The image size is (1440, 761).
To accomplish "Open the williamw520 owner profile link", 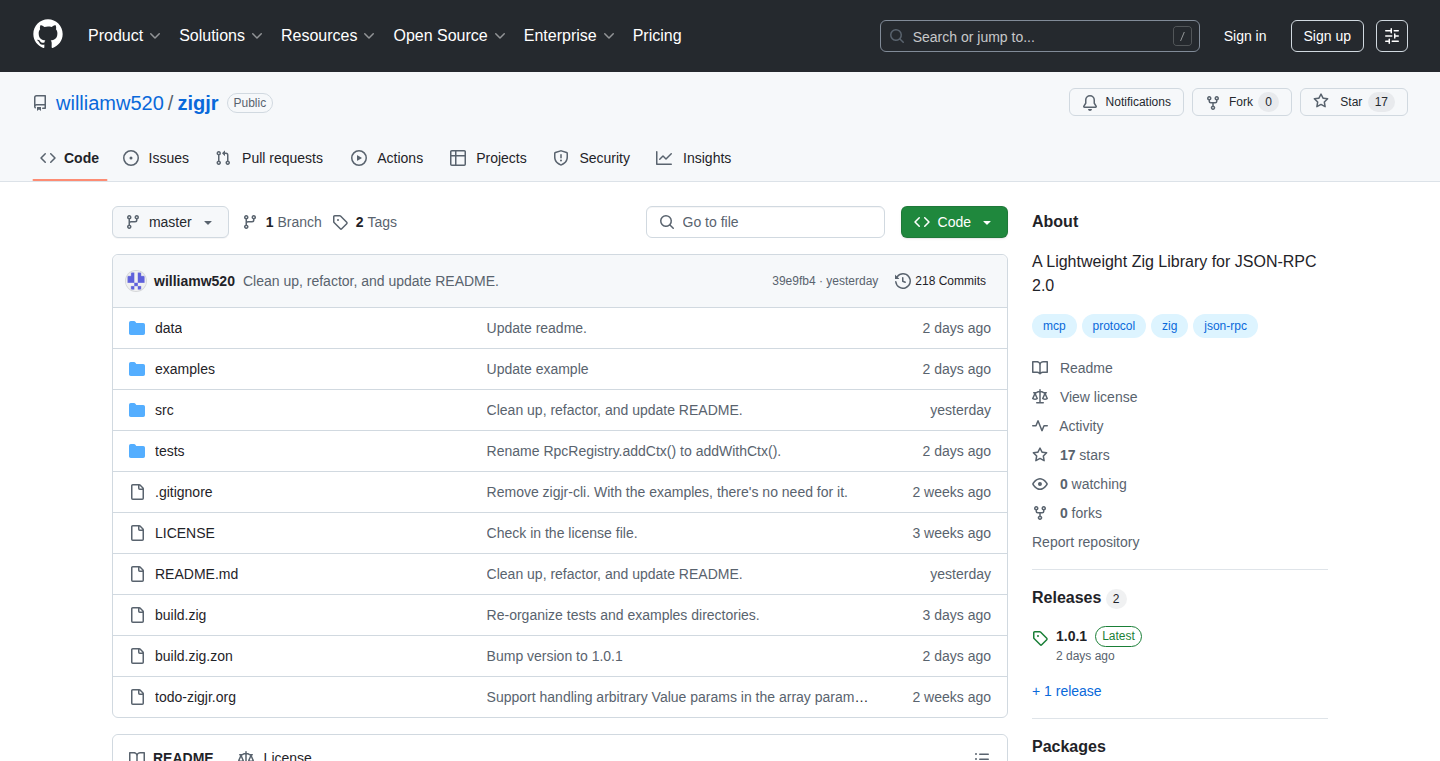I will click(110, 103).
